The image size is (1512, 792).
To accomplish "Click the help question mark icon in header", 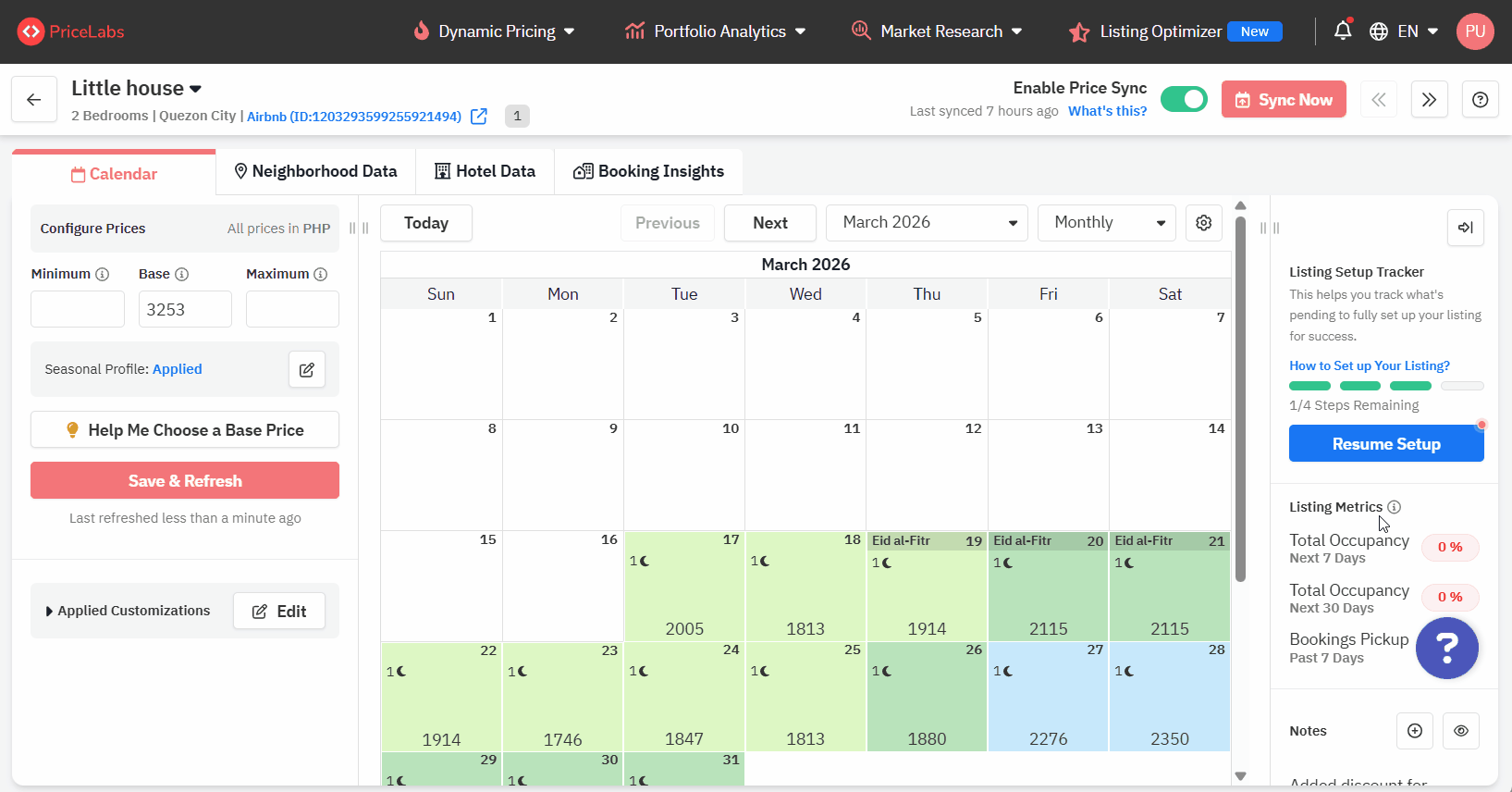I will 1480,100.
